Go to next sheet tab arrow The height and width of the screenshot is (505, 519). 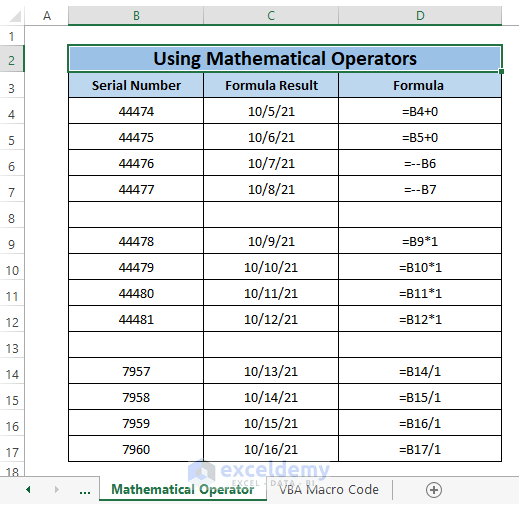point(56,489)
